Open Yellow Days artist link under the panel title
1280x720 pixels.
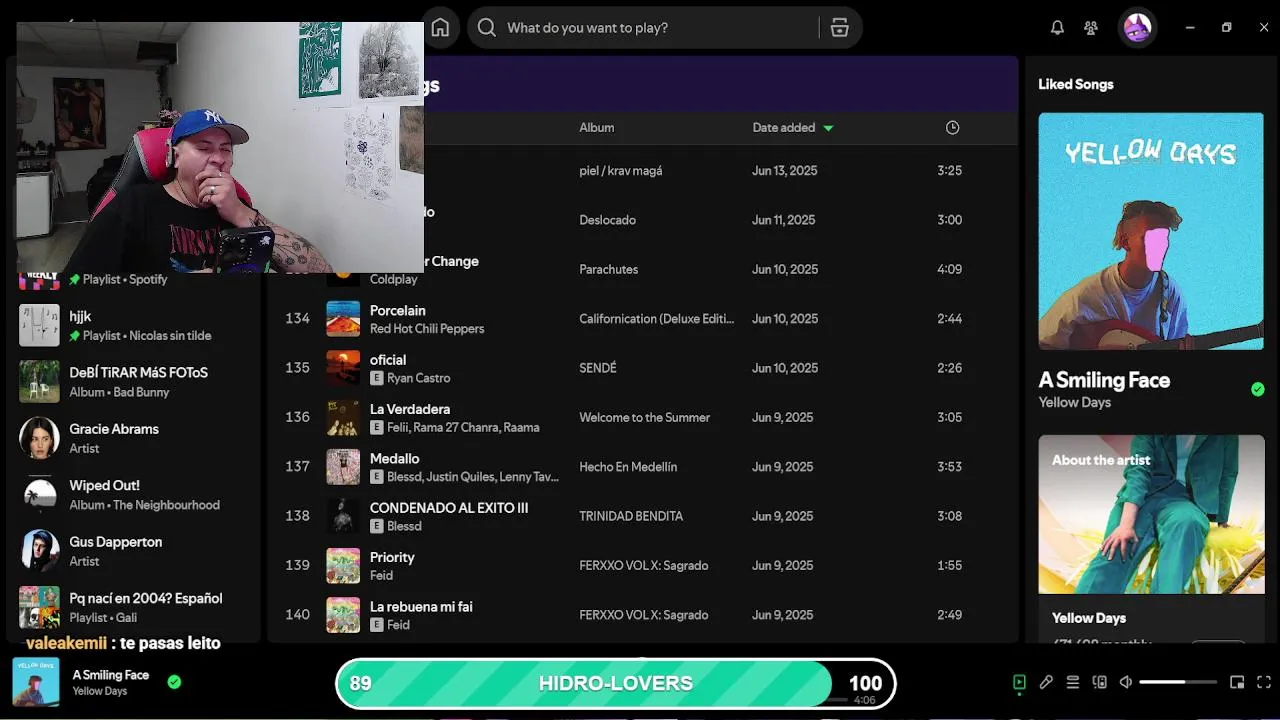point(1074,402)
